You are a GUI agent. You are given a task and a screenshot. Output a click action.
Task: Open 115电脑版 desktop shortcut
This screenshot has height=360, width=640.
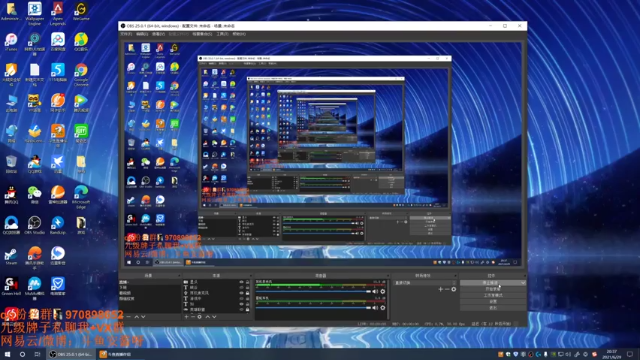(x=58, y=72)
